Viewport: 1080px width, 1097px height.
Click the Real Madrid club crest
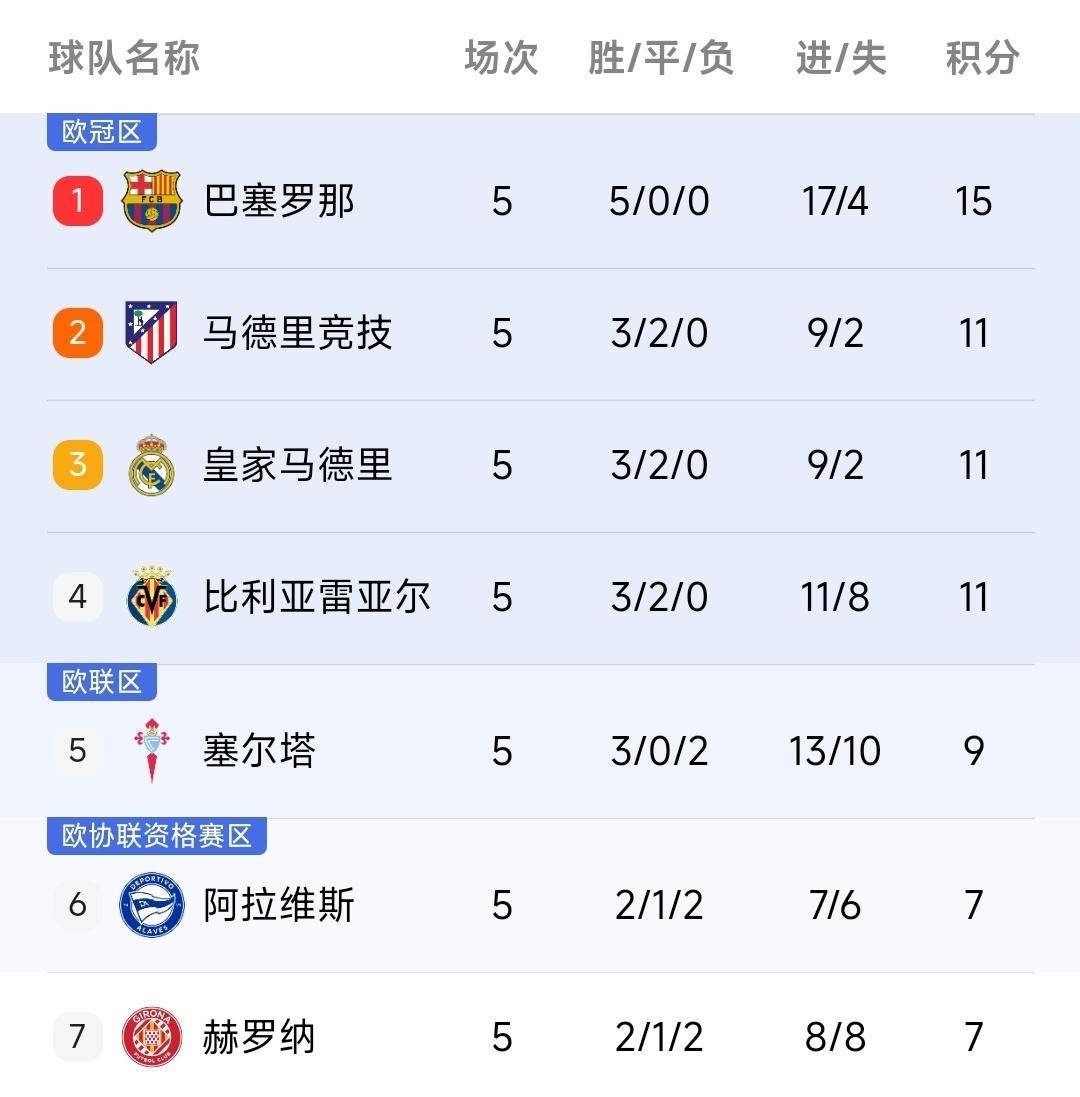(151, 465)
